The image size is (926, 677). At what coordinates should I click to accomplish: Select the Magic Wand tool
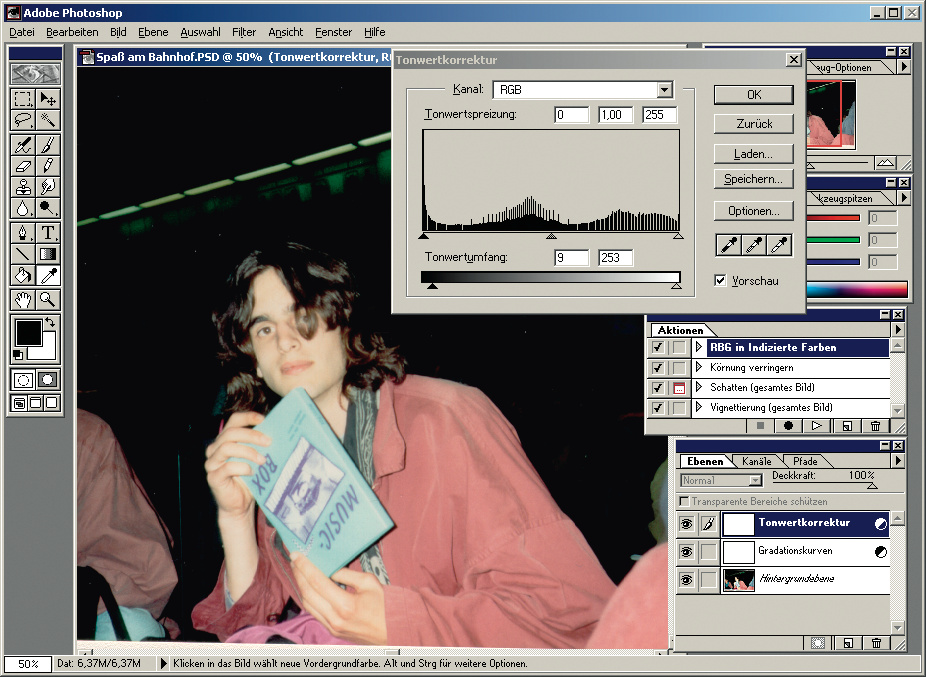(47, 120)
